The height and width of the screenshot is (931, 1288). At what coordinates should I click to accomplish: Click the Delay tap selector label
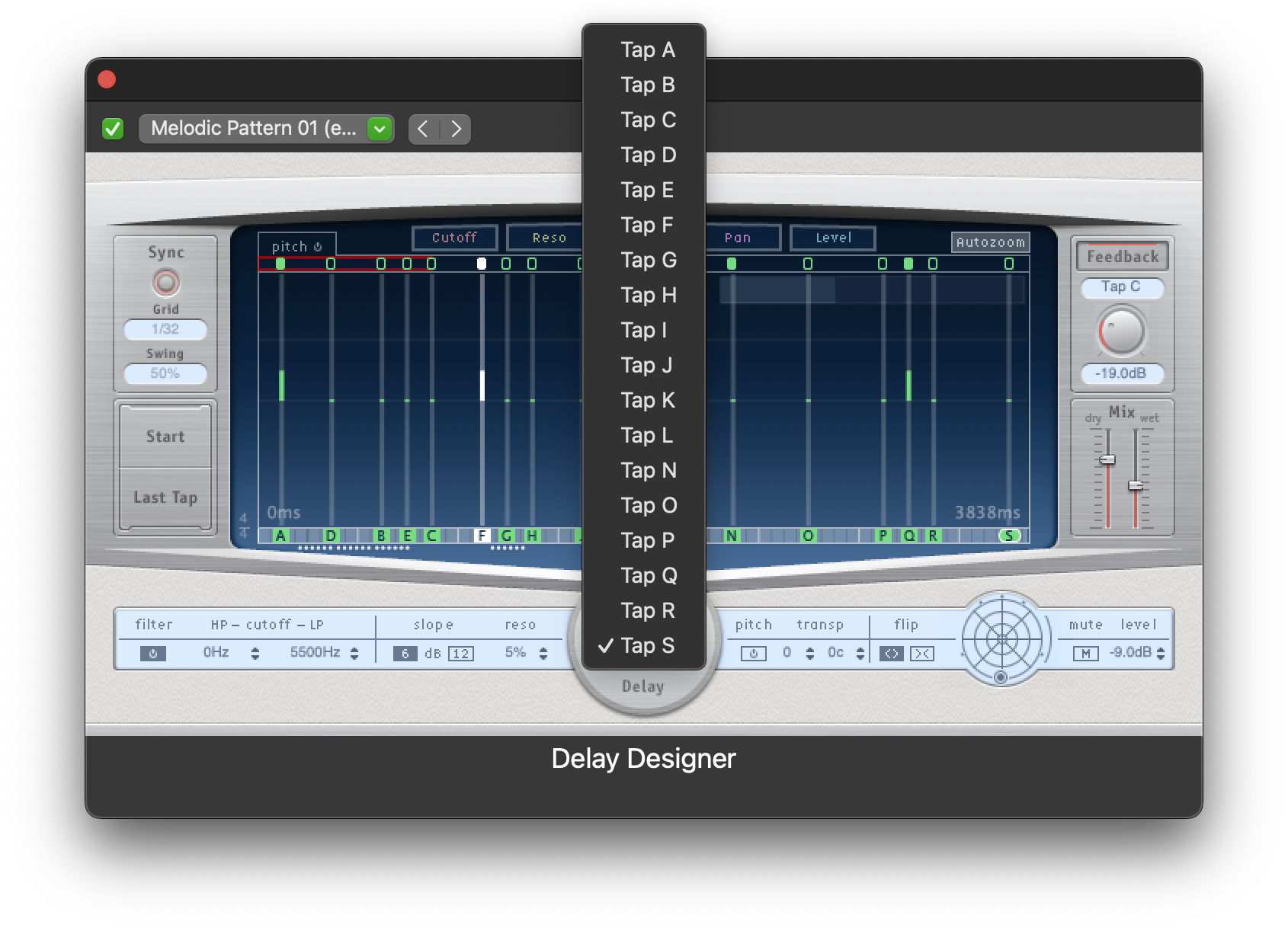point(643,686)
